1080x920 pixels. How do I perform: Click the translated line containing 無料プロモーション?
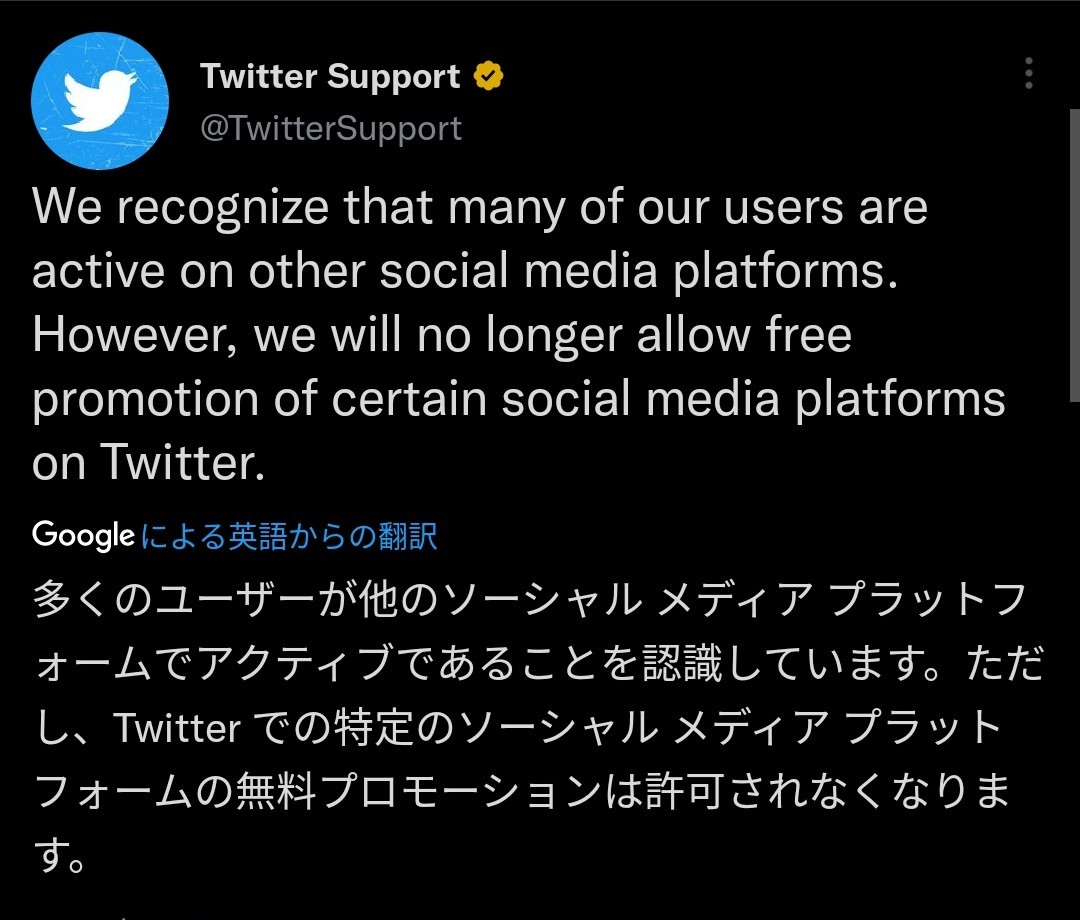(x=520, y=793)
